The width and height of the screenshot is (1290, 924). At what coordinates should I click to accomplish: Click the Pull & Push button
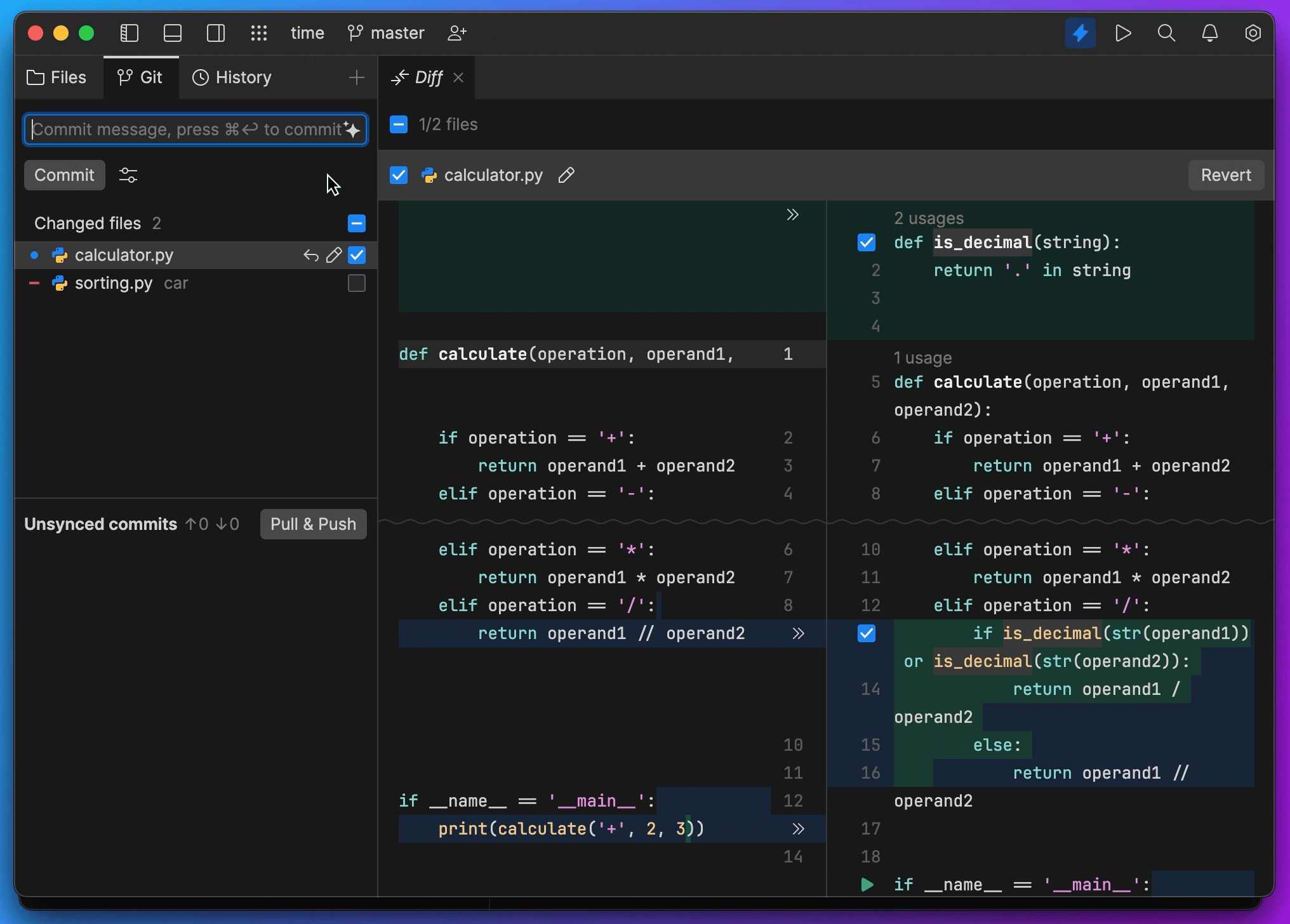click(x=313, y=523)
